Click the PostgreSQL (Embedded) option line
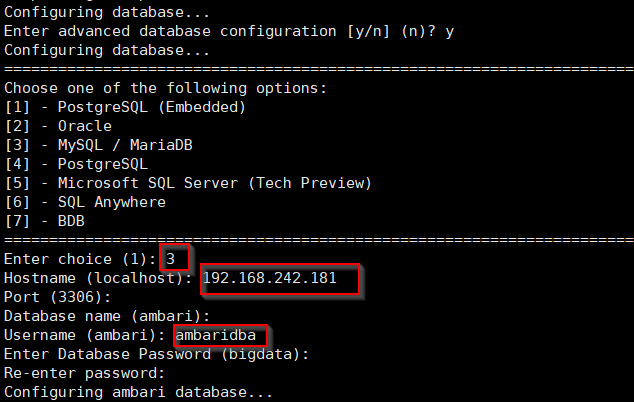 pos(125,107)
